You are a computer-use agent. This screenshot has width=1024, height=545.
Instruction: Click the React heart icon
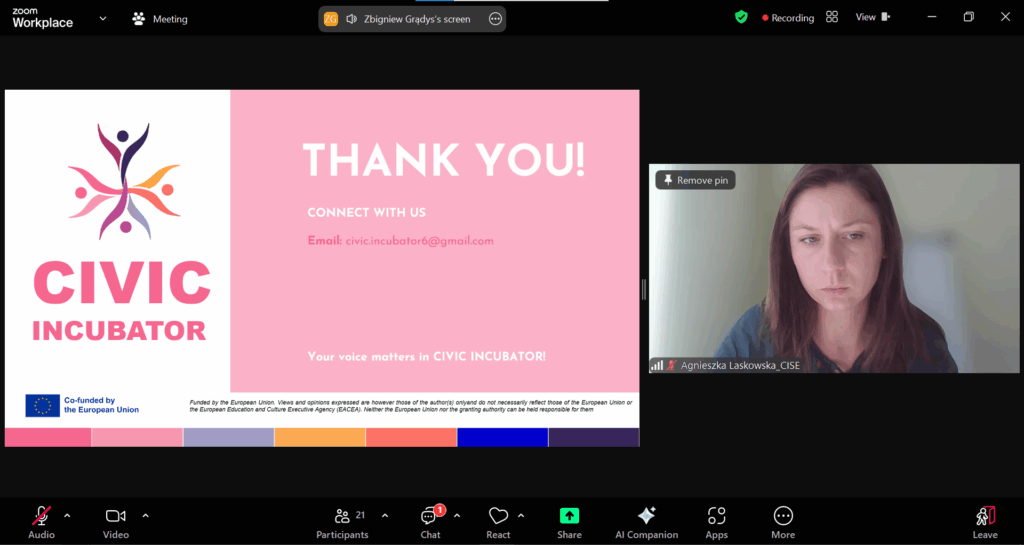498,516
